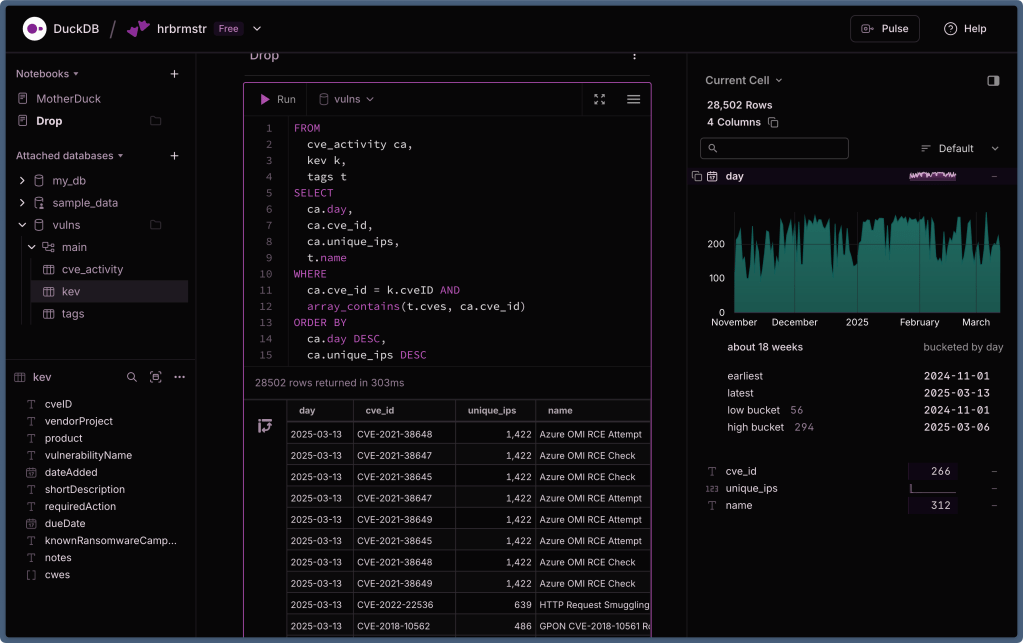Open the Current Cell dropdown
The height and width of the screenshot is (643, 1023).
click(x=744, y=81)
